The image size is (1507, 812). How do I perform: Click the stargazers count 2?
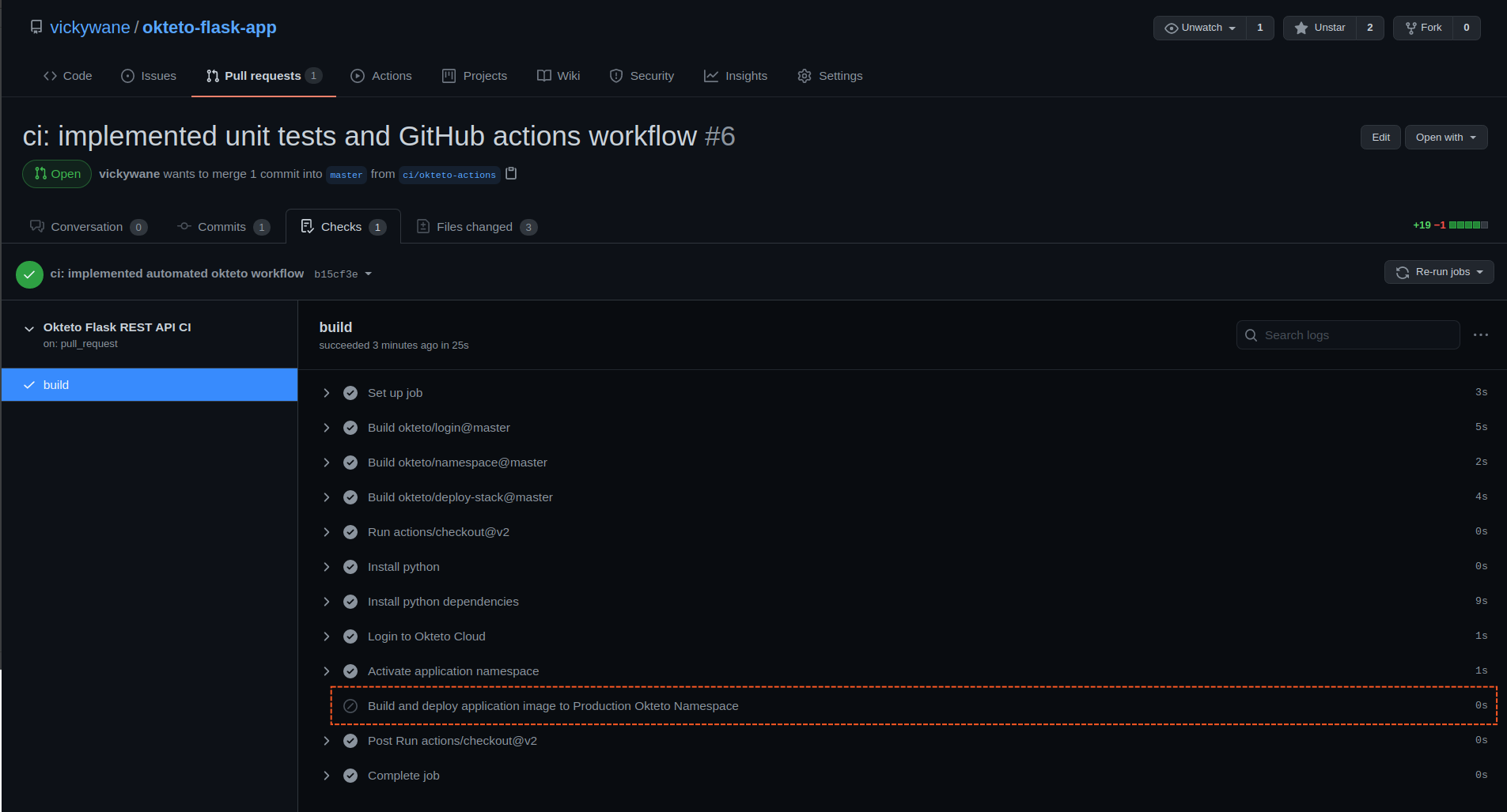[x=1370, y=28]
